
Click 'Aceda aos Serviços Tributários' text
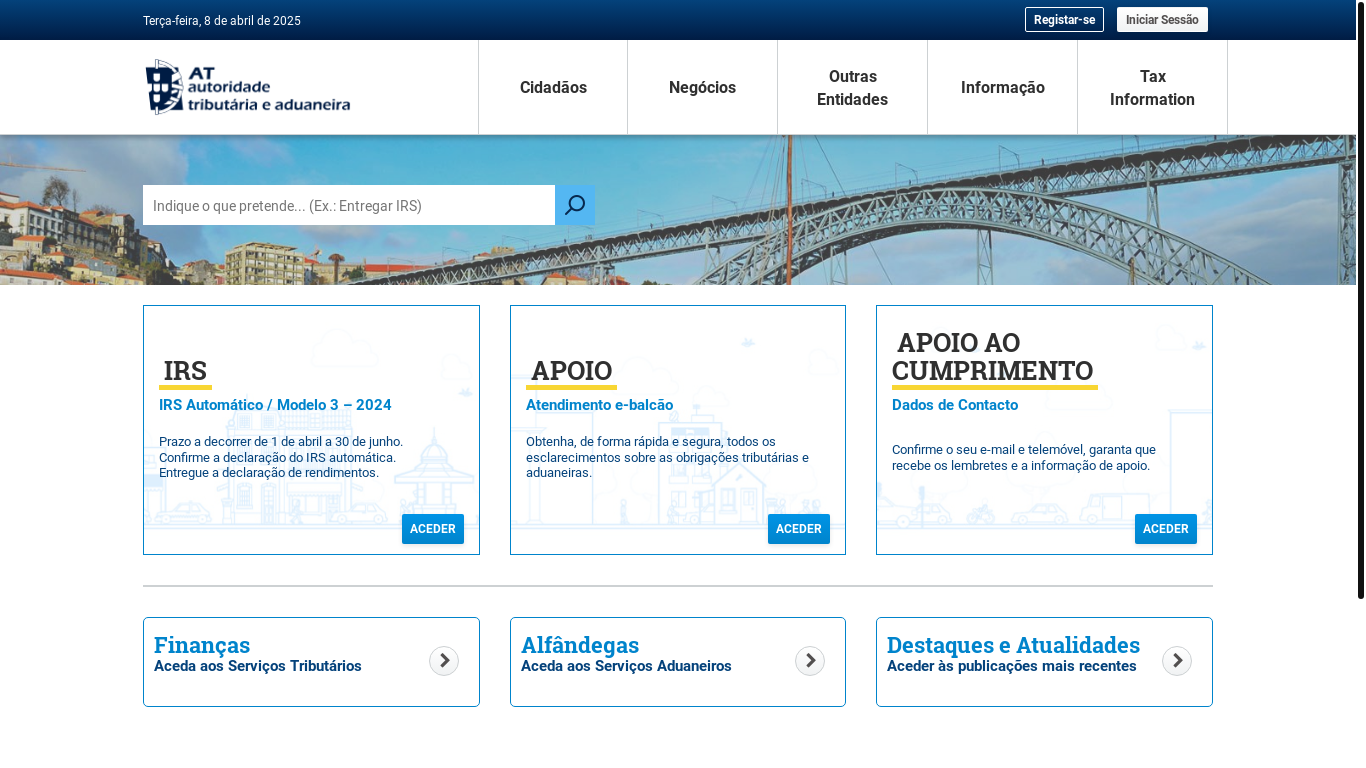click(x=258, y=666)
